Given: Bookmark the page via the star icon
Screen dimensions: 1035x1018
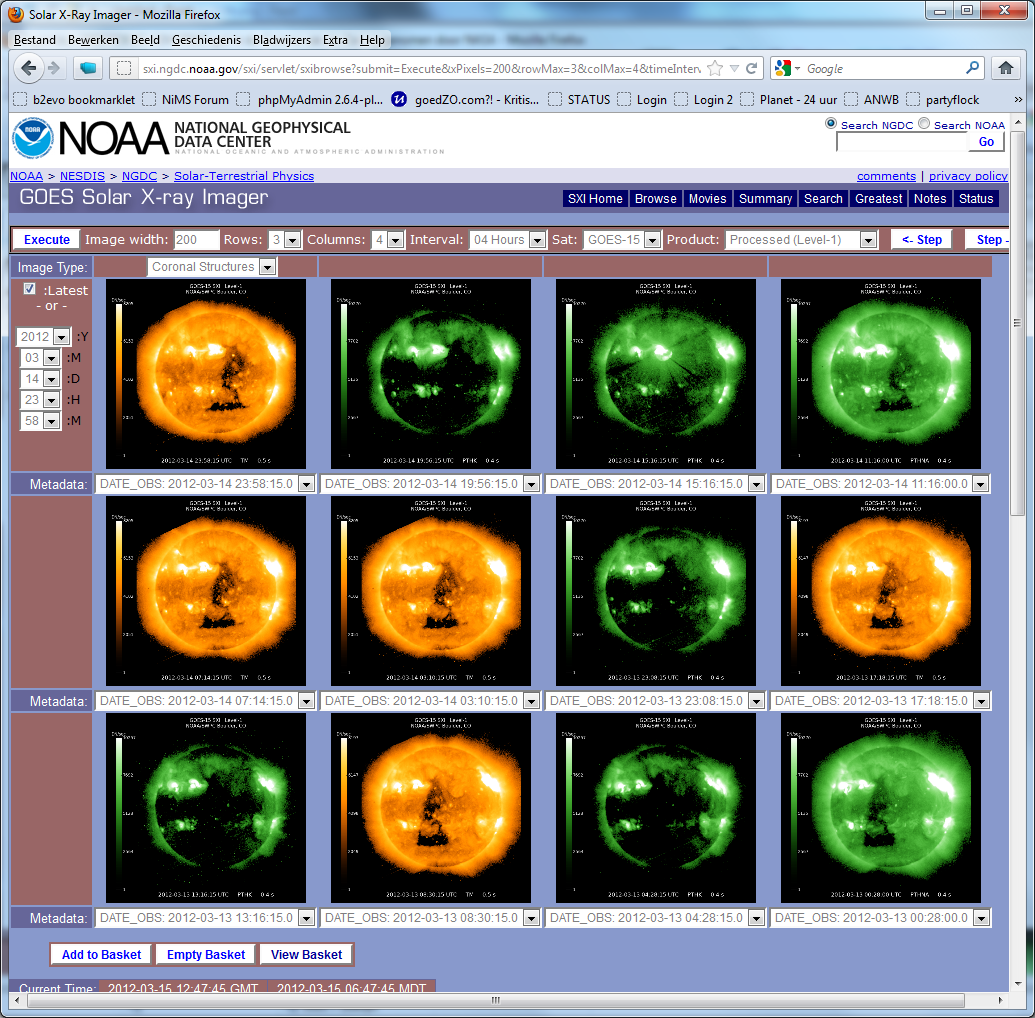Looking at the screenshot, I should [x=716, y=68].
